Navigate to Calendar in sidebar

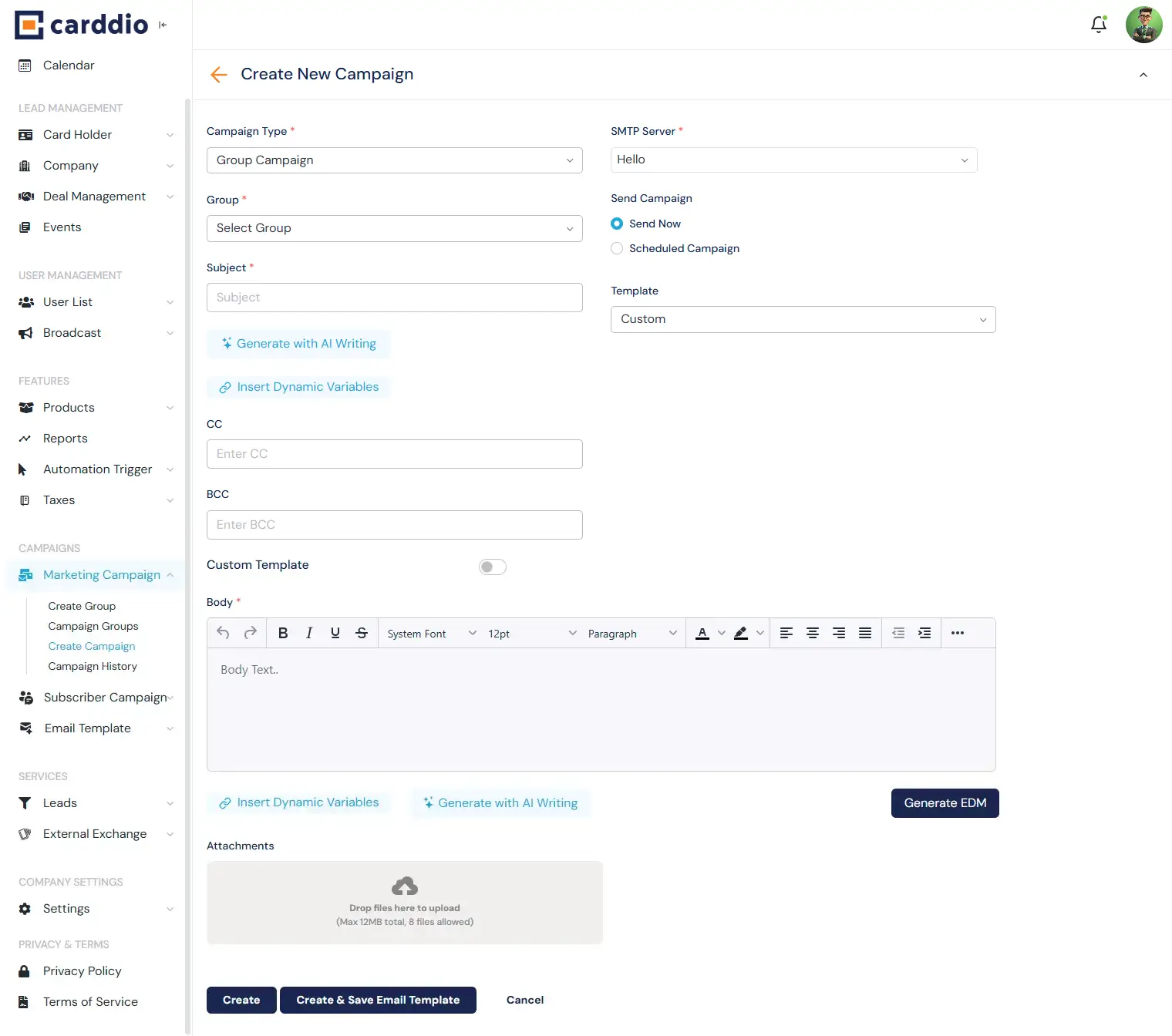coord(69,66)
